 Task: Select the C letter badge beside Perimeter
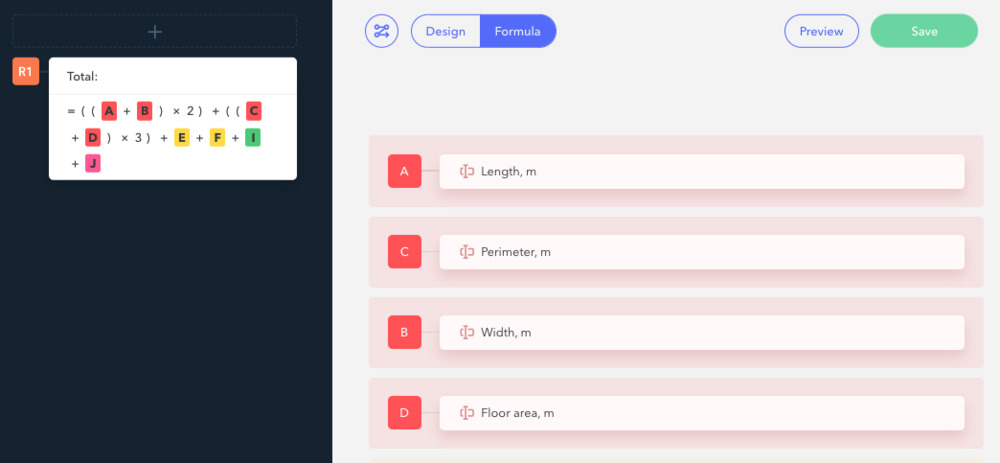[404, 252]
